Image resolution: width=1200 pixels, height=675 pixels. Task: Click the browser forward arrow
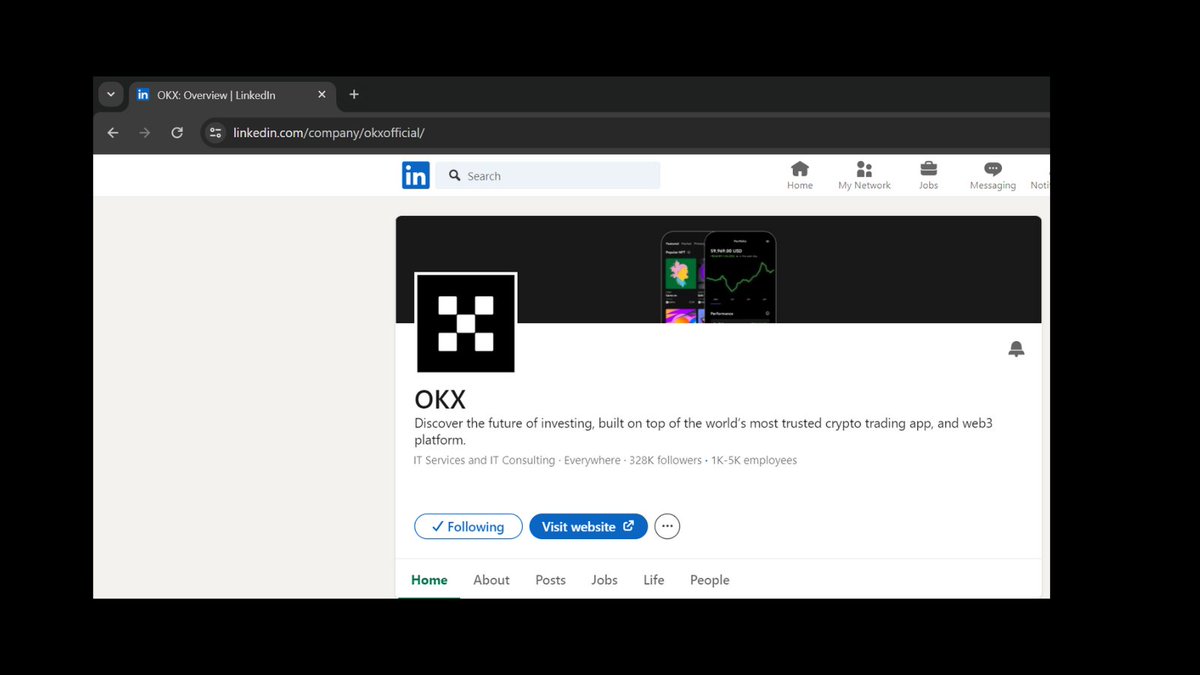tap(145, 133)
